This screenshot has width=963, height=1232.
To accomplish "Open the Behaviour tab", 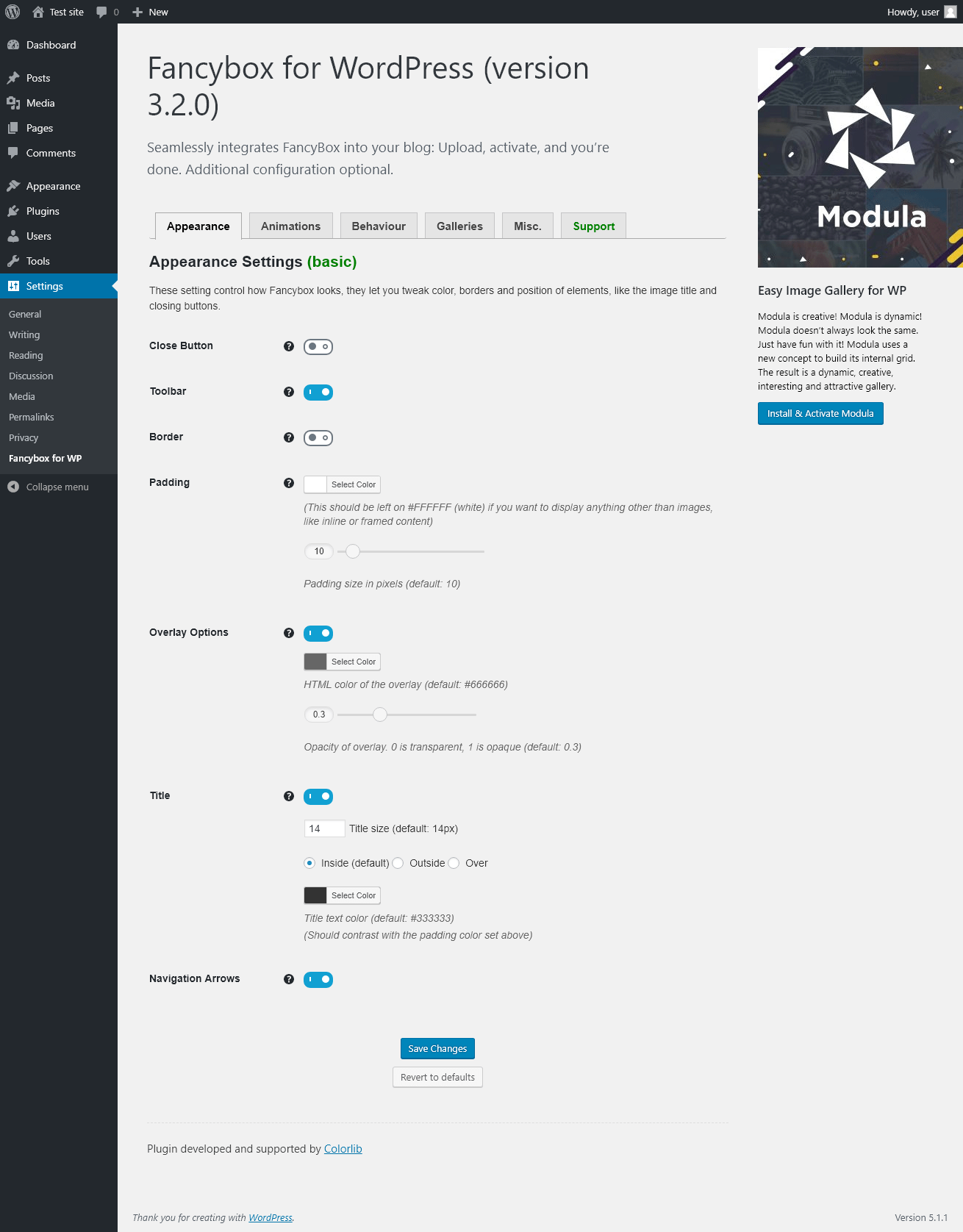I will click(x=379, y=226).
